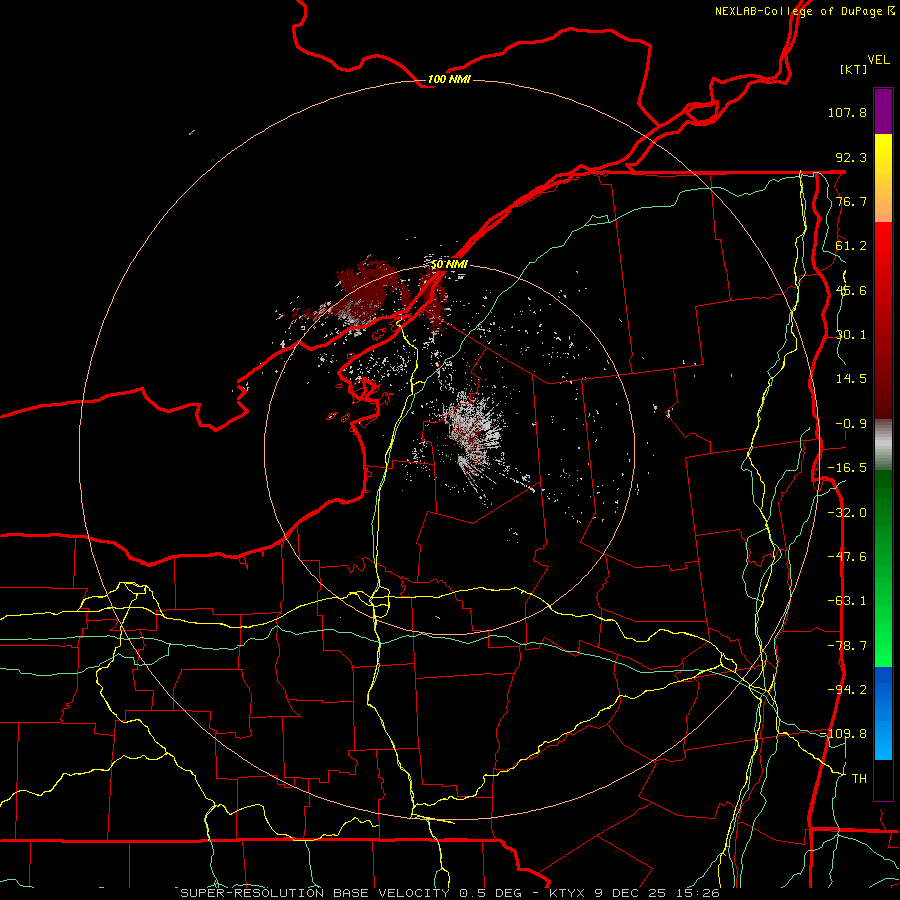Image resolution: width=900 pixels, height=900 pixels.
Task: Click the 92.3 velocity scale value
Action: pyautogui.click(x=851, y=157)
